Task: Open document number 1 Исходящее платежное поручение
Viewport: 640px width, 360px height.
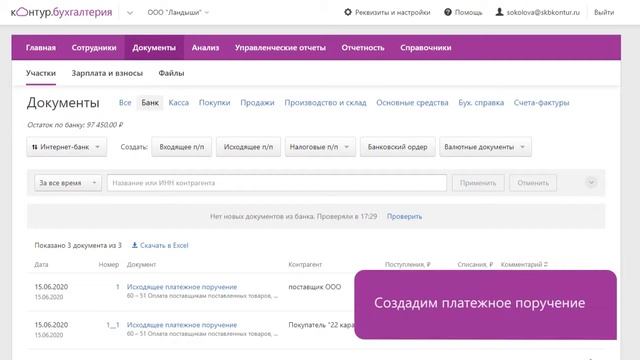Action: tap(182, 287)
